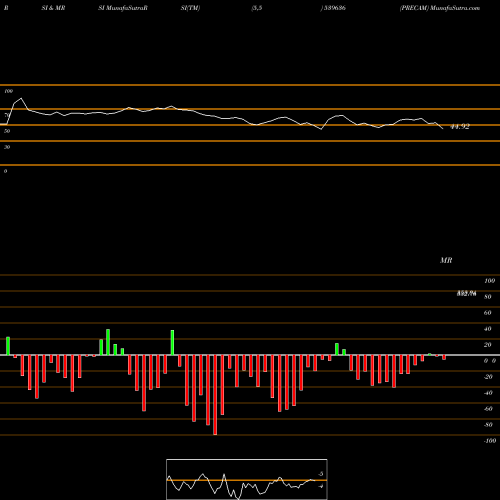The width and height of the screenshot is (500, 500).
Task: Click the -20 label on the MR axis
Action: click(x=488, y=377)
